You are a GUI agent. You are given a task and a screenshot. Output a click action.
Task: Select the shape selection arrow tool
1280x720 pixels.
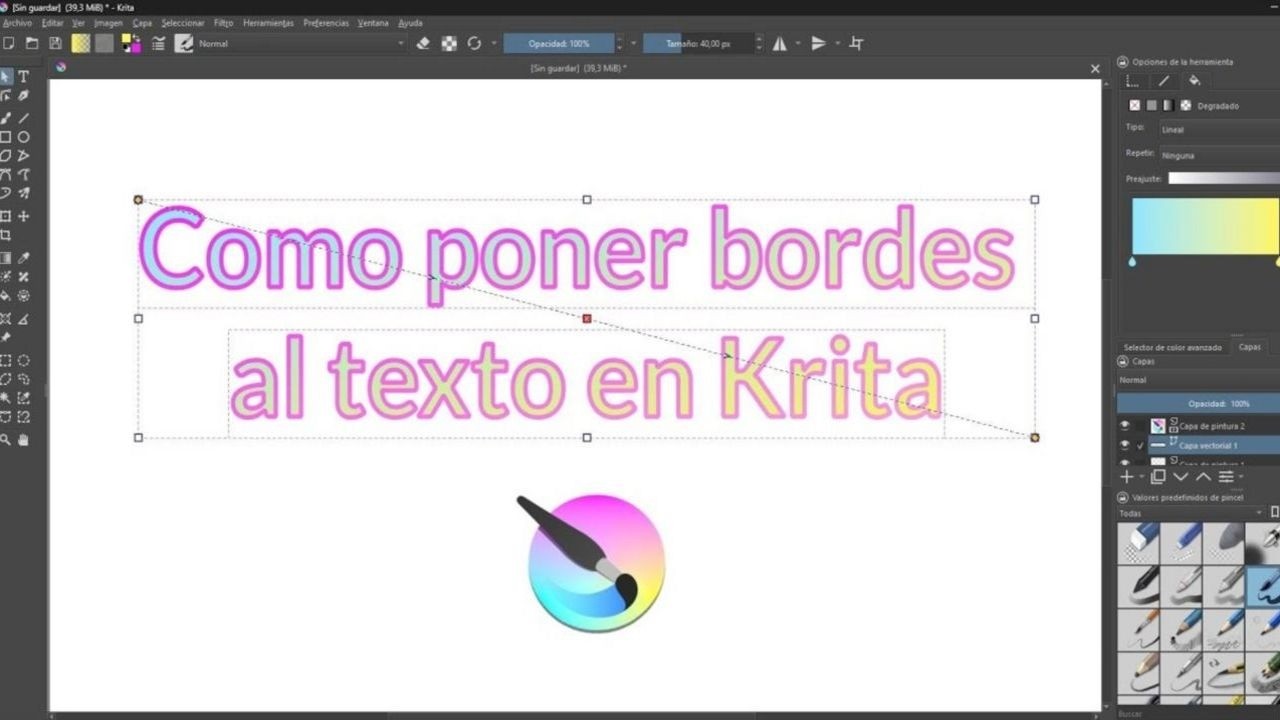(x=6, y=76)
